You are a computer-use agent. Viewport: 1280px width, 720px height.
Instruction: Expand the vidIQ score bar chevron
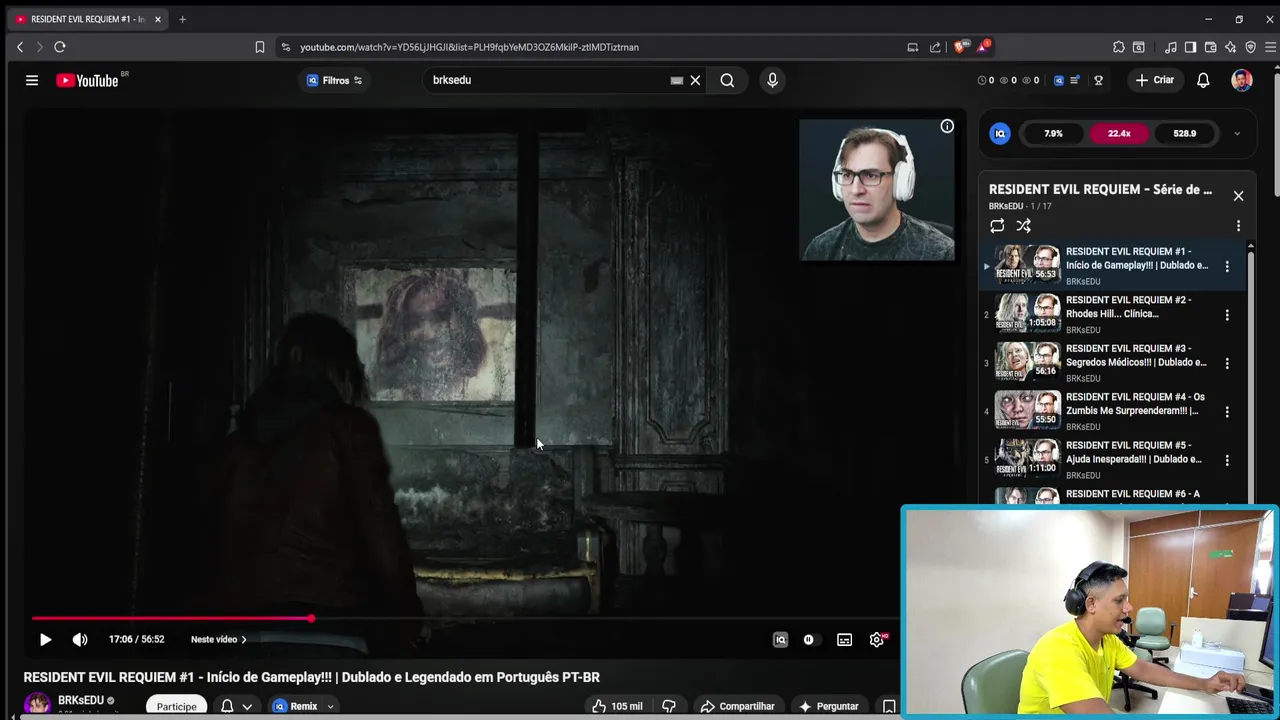pos(1237,133)
